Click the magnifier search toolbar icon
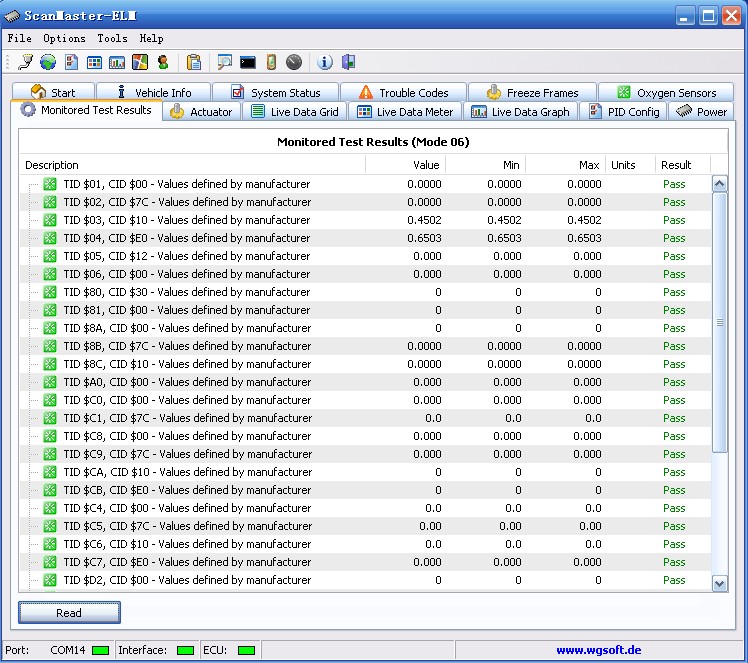 click(x=225, y=62)
